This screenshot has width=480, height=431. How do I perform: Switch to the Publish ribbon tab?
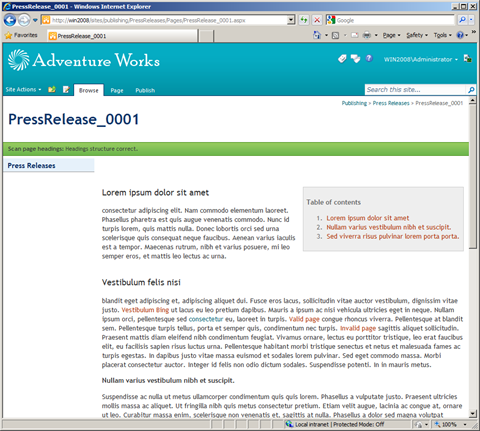tap(145, 90)
